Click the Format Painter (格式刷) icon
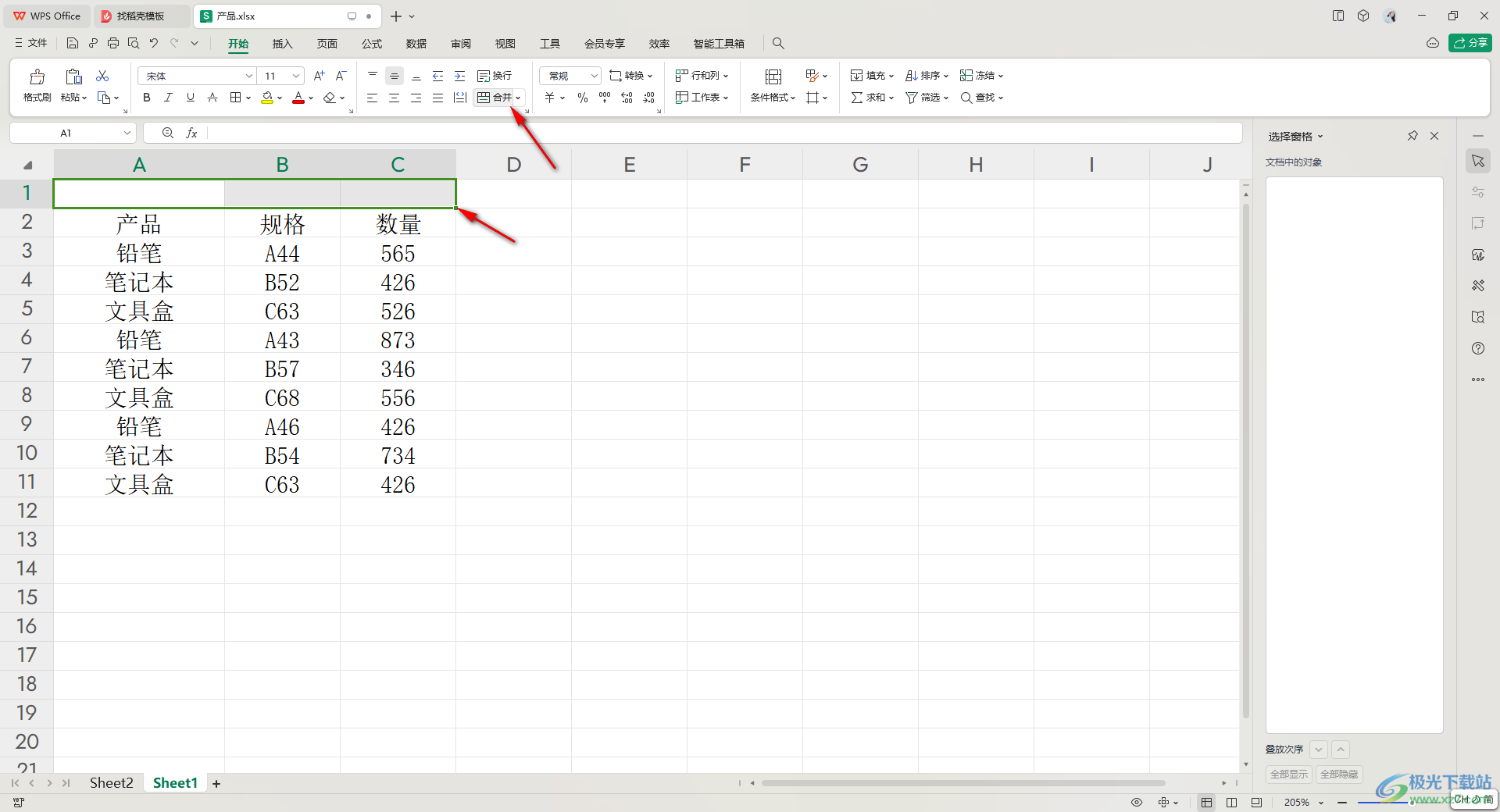 [37, 77]
